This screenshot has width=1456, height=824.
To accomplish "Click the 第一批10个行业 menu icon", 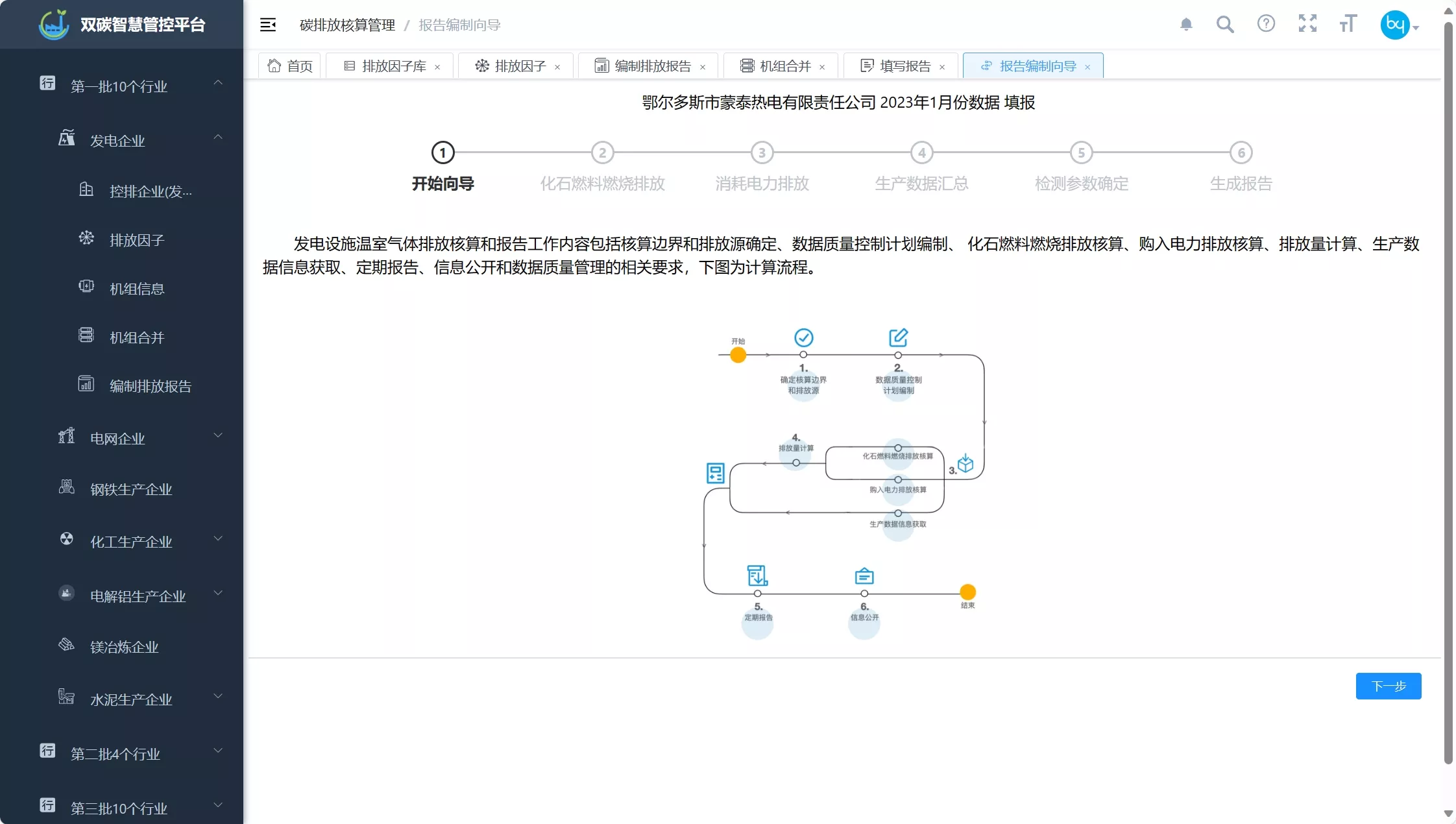I will tap(47, 84).
